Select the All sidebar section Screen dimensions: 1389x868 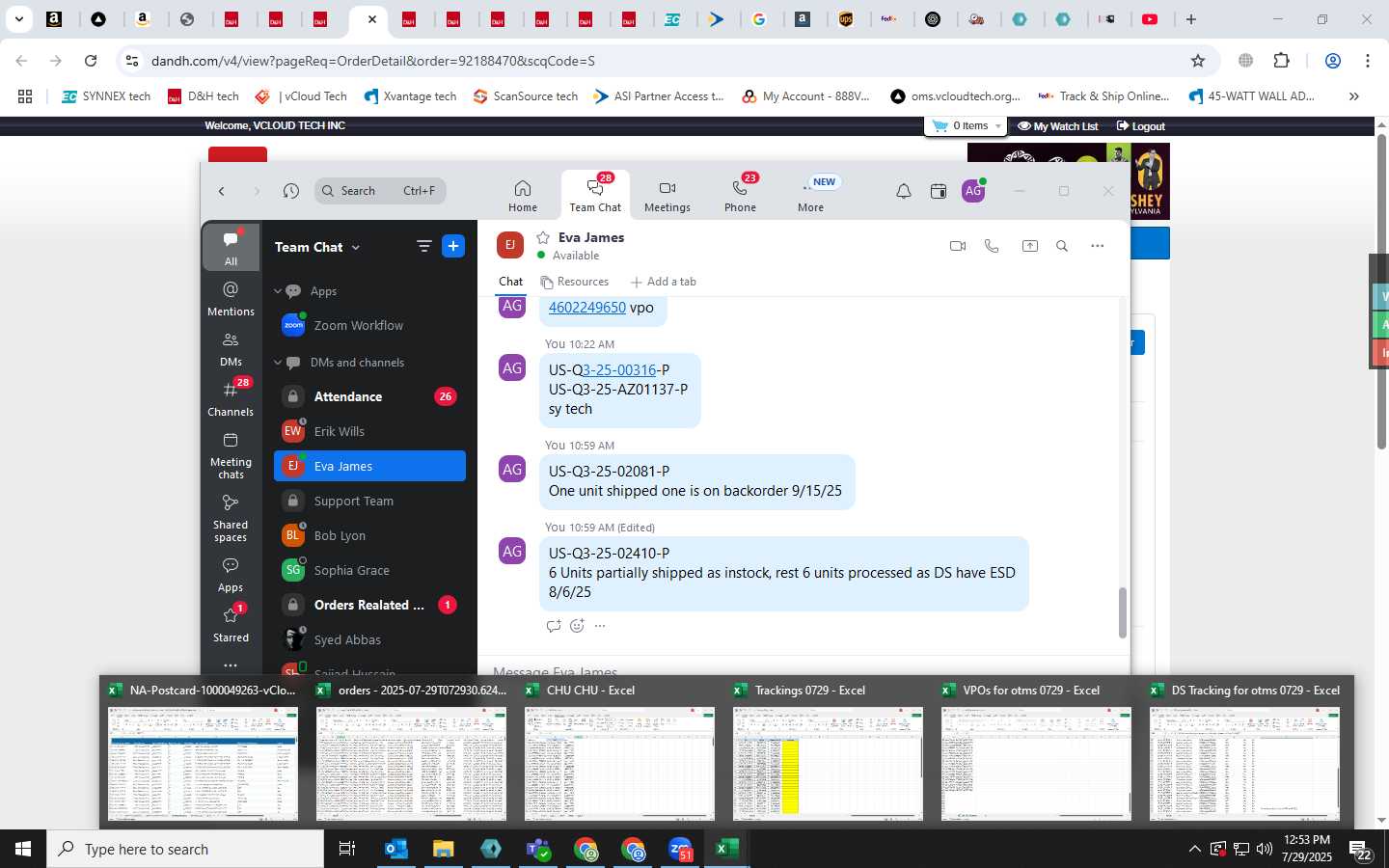[231, 247]
